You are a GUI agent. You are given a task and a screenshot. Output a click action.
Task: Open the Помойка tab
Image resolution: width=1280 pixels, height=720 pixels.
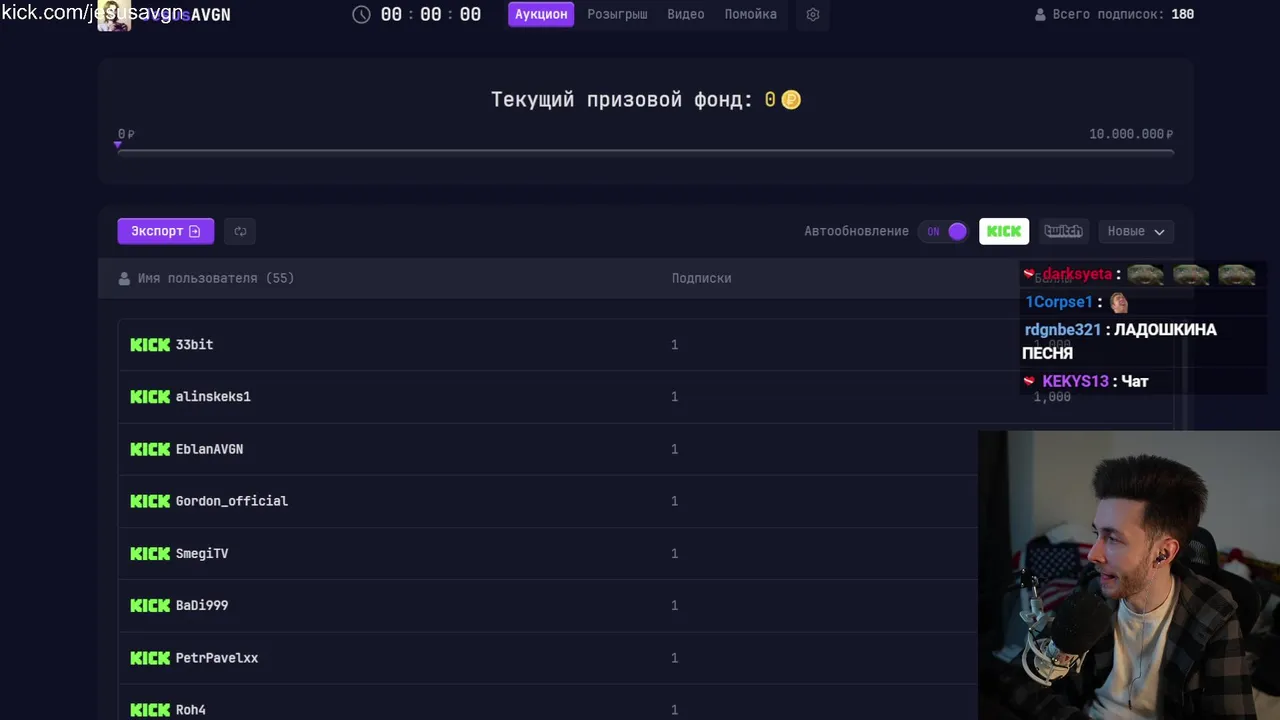(x=751, y=15)
